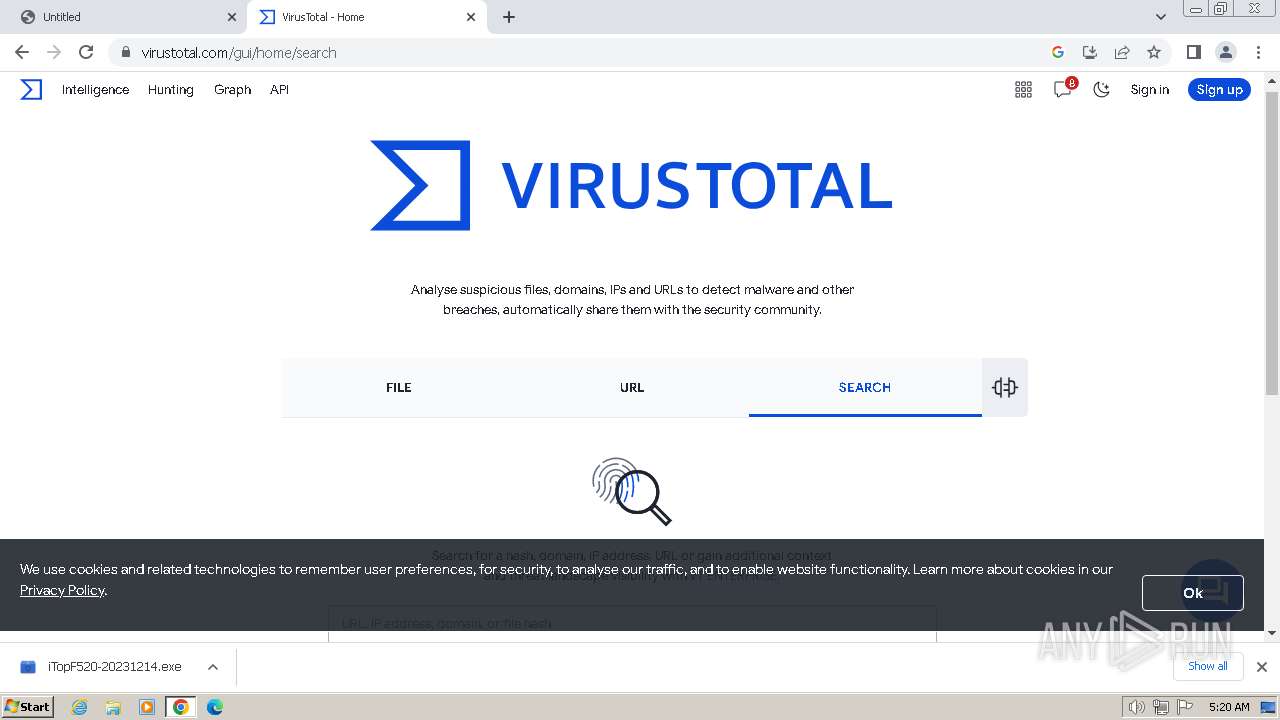Click the 5:20 AM system clock
1280x720 pixels.
click(1229, 707)
